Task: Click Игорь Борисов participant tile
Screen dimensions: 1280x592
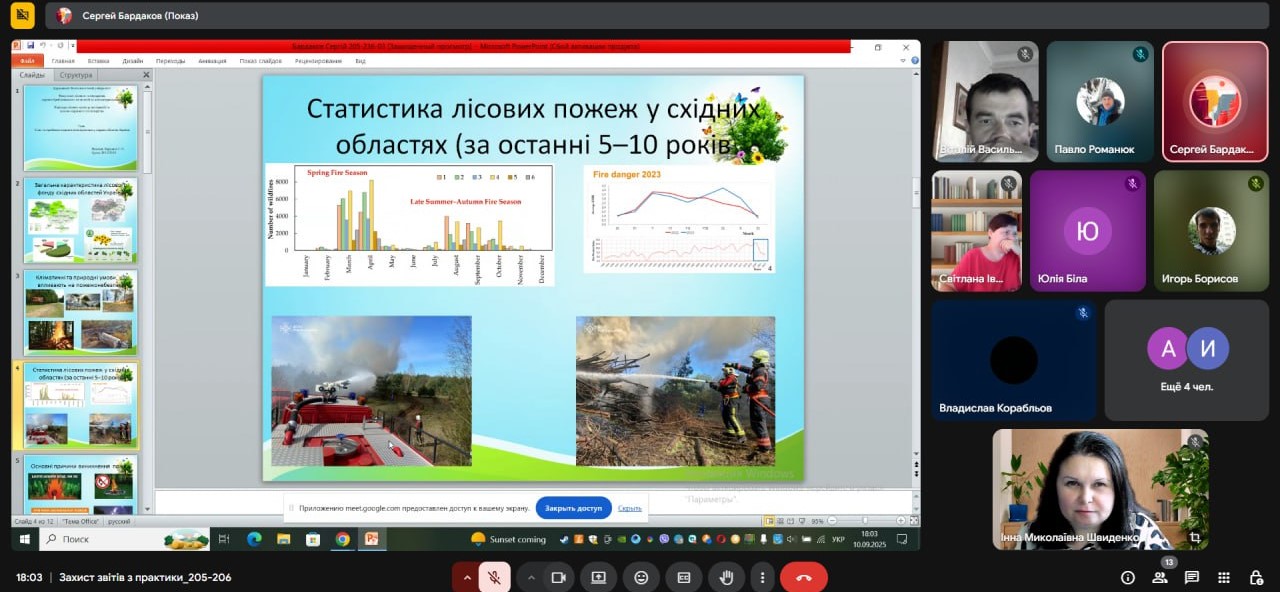Action: pyautogui.click(x=1211, y=231)
